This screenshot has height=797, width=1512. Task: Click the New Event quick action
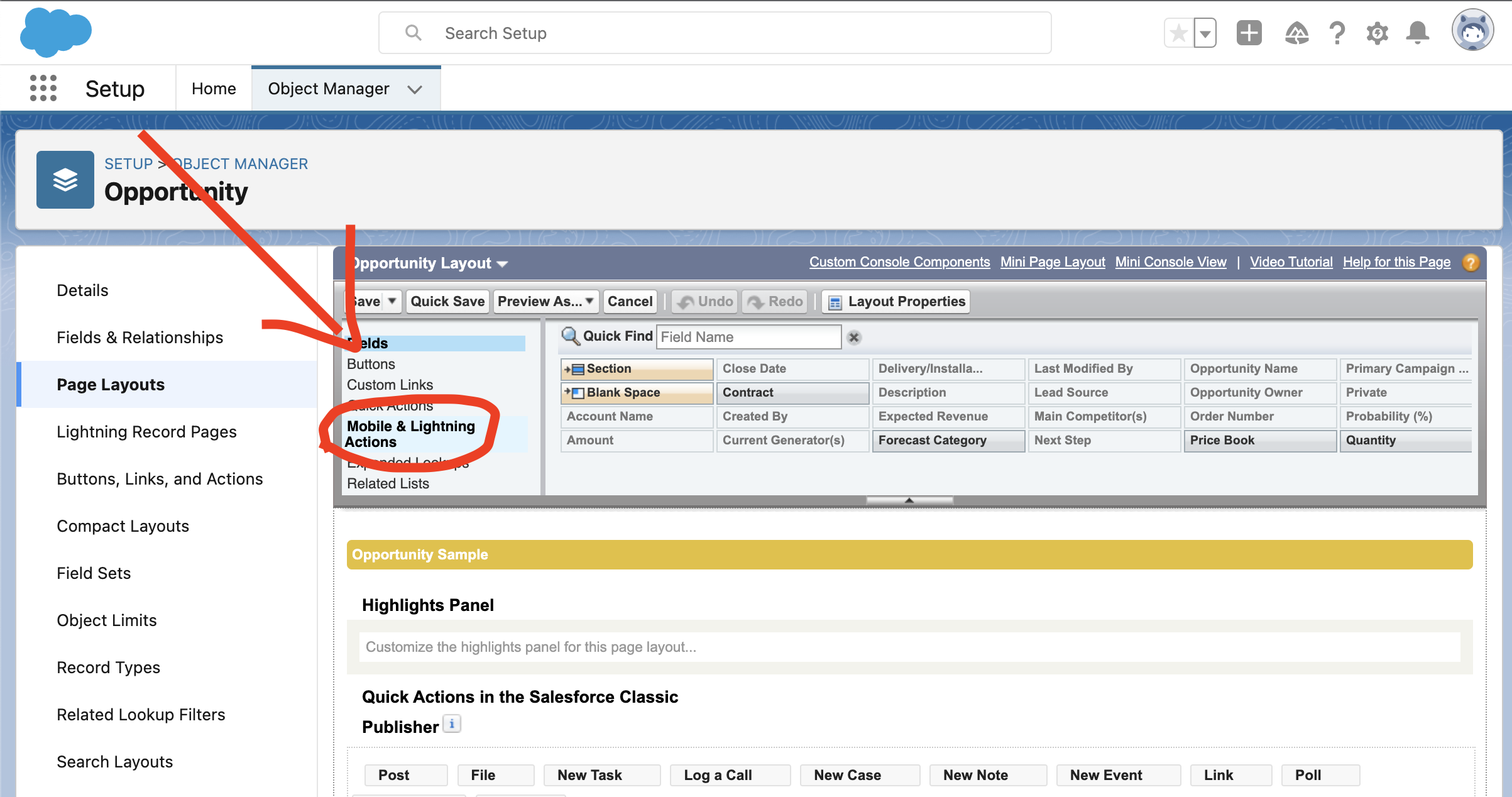(x=1118, y=775)
